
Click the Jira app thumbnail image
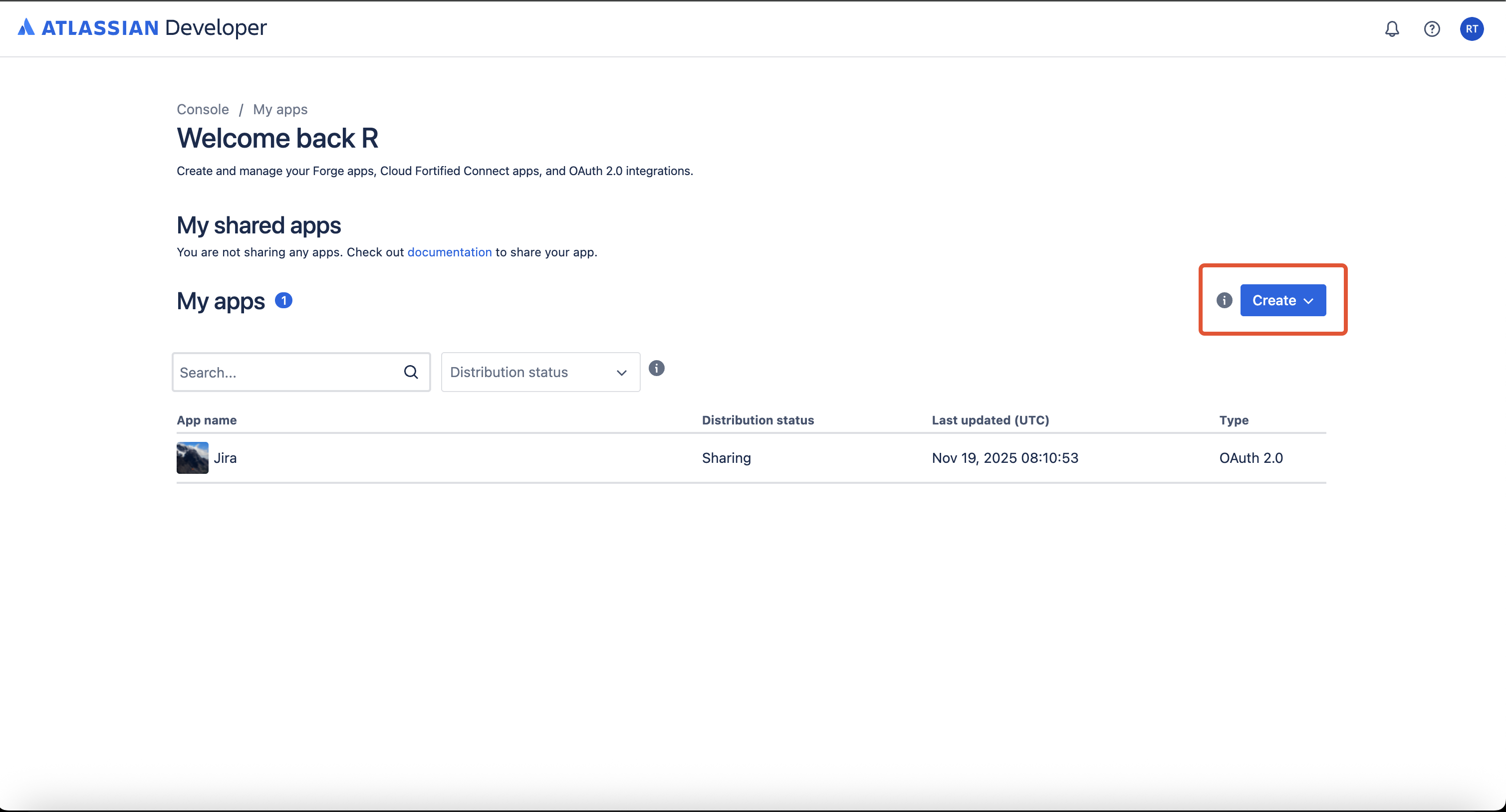[x=192, y=458]
